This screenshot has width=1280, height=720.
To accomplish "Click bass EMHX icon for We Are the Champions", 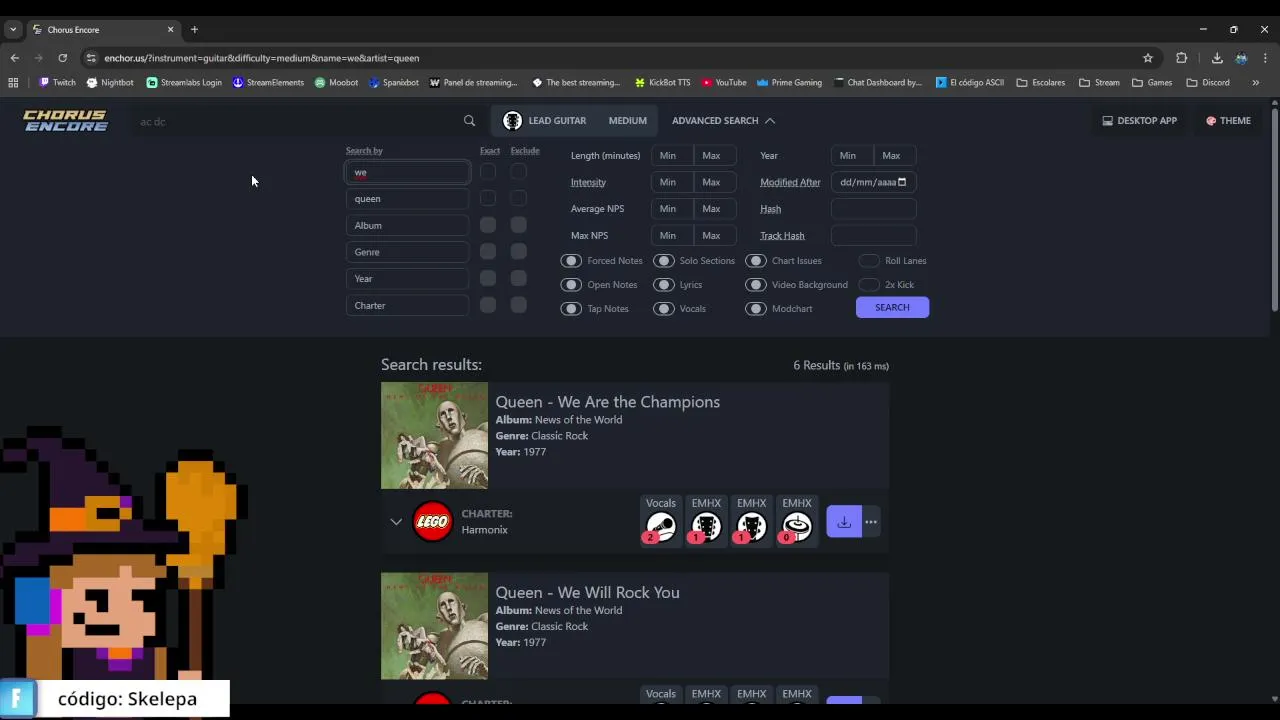I will click(751, 527).
